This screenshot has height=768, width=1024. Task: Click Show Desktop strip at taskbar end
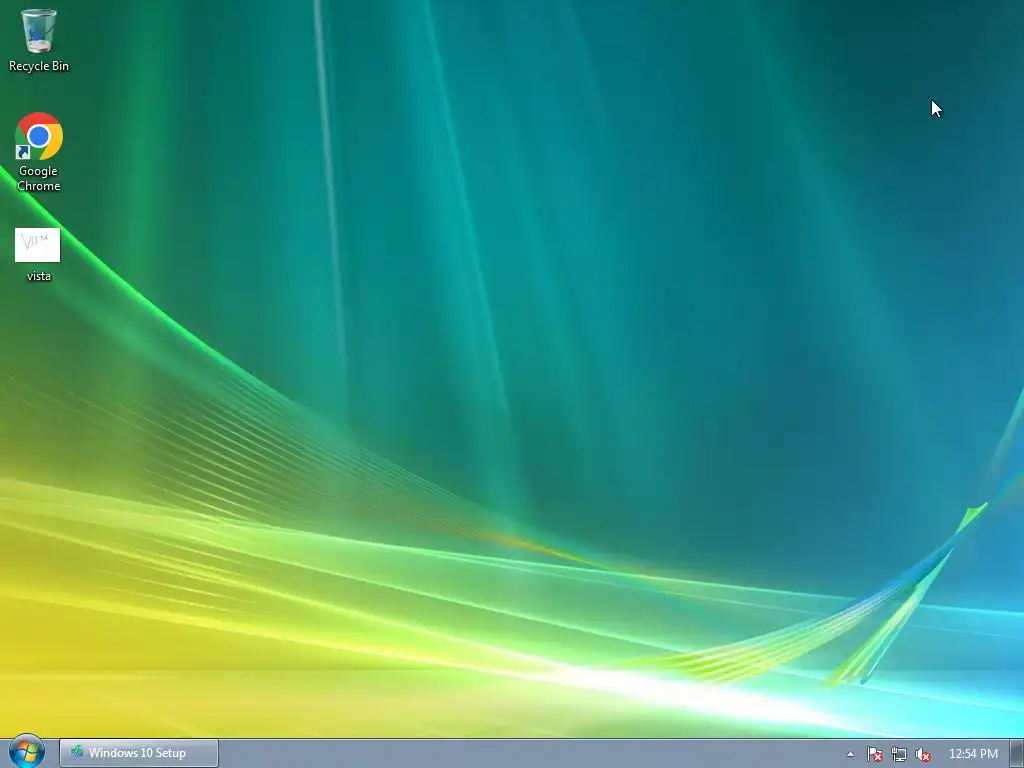coord(1017,754)
